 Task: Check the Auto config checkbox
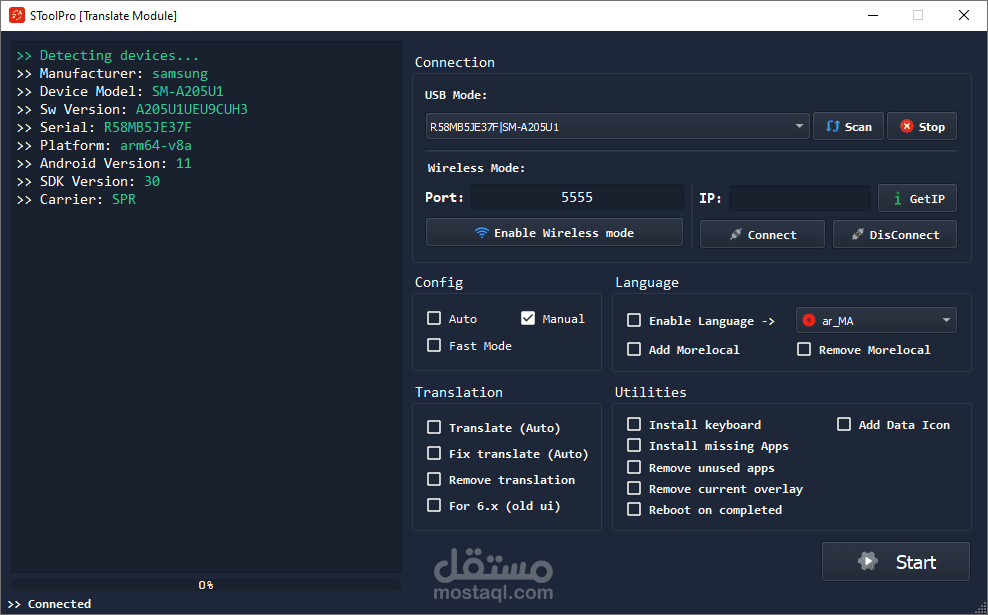pos(434,318)
